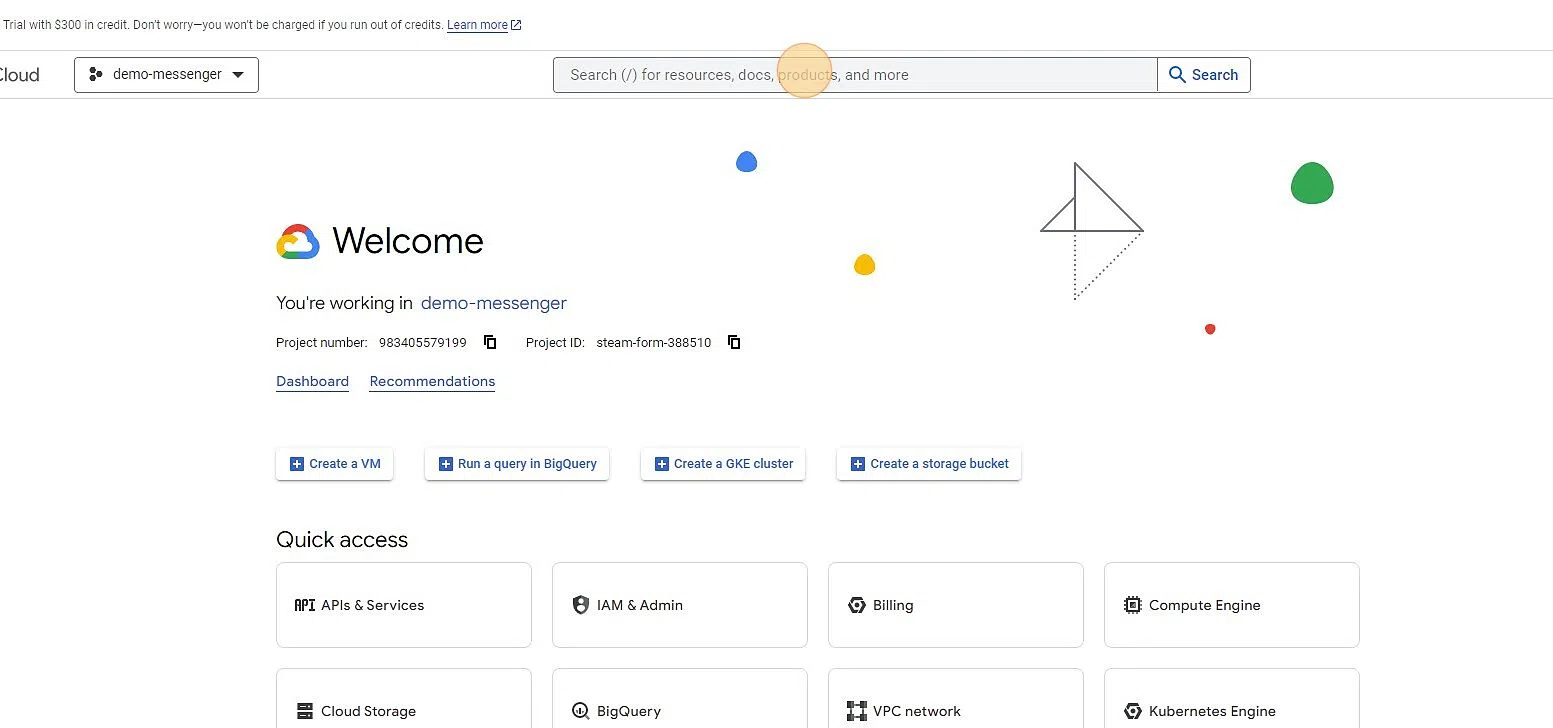This screenshot has width=1553, height=728.
Task: Click Create a VM button
Action: click(334, 464)
